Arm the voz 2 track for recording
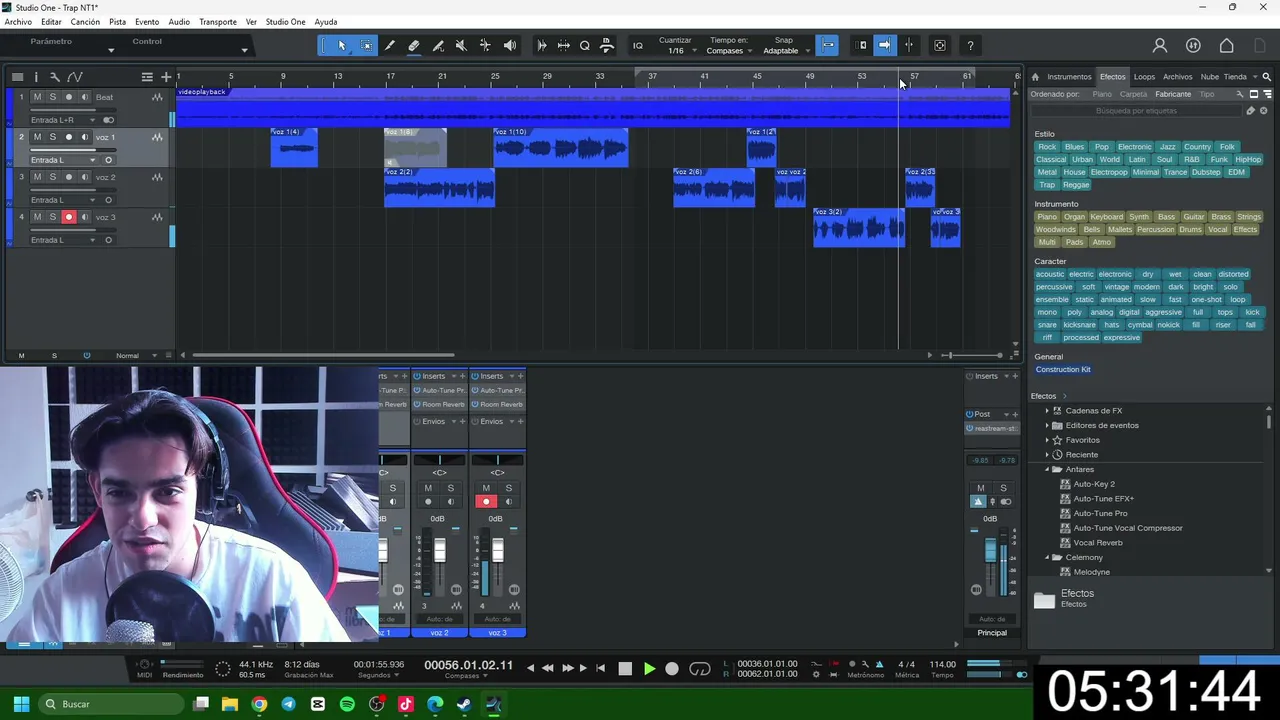The image size is (1280, 720). pos(69,177)
